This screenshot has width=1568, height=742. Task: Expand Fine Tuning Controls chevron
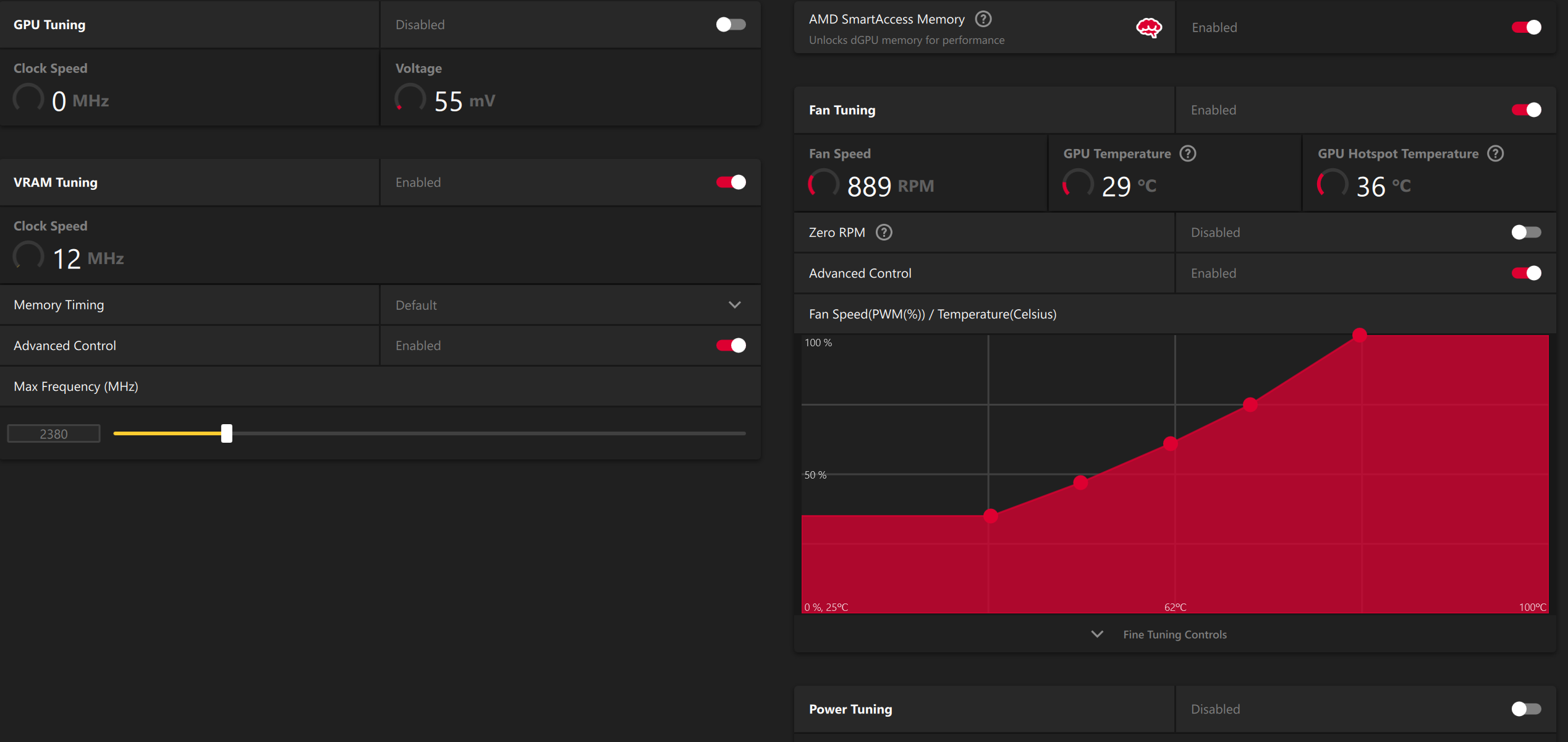[x=1097, y=634]
